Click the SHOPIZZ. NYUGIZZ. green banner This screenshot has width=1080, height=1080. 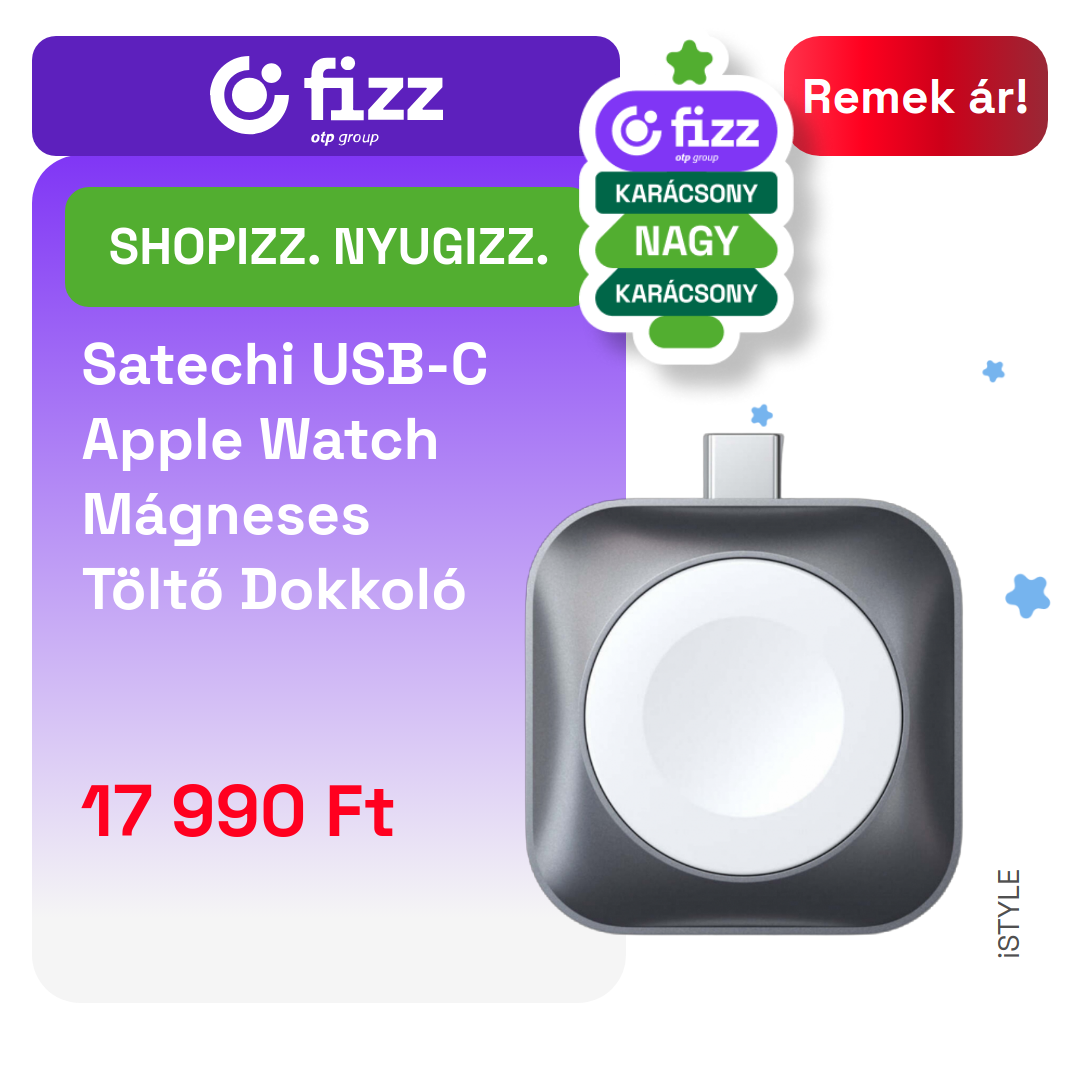[328, 247]
